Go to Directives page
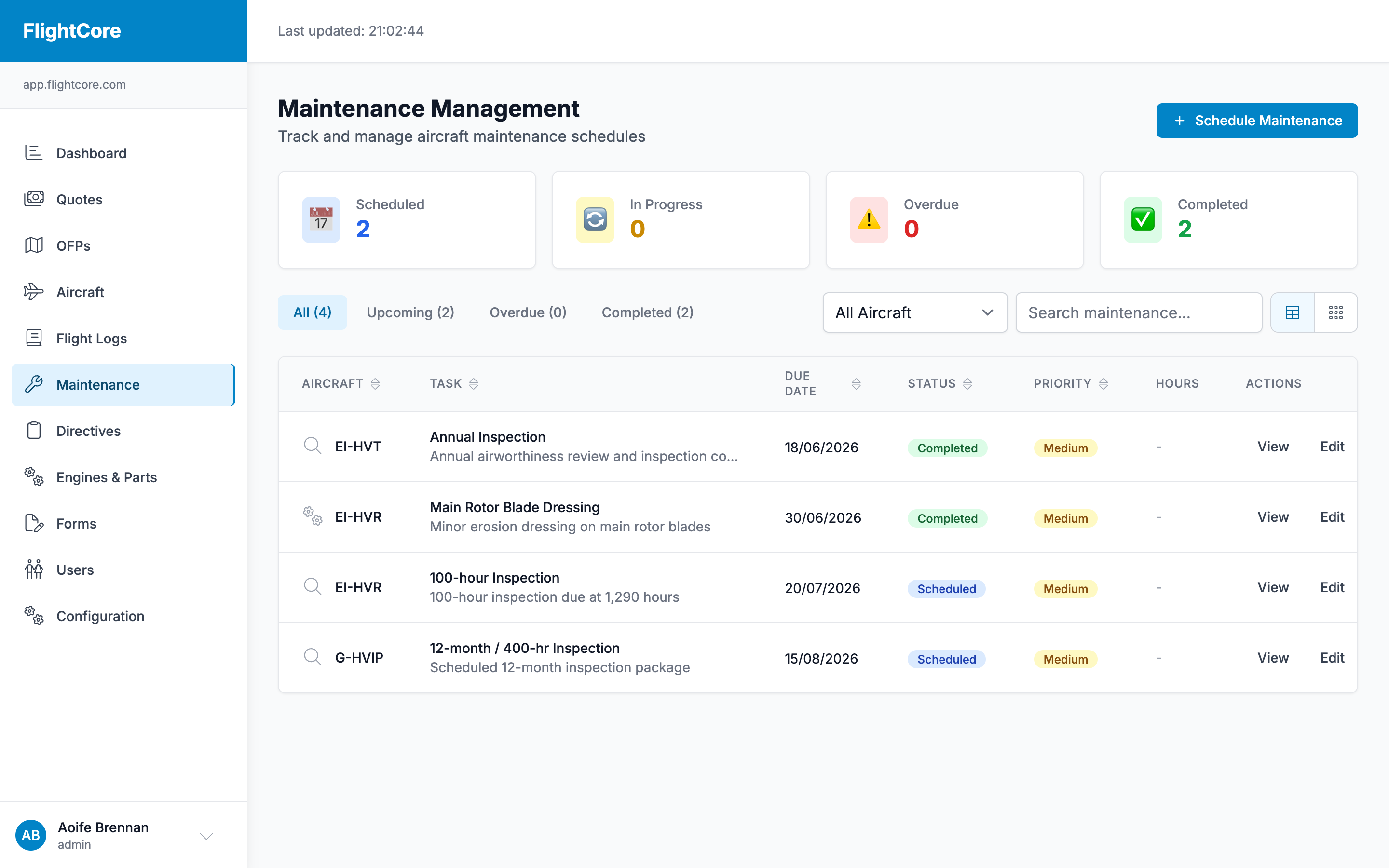Screen dimensions: 1389x868 coord(123,431)
